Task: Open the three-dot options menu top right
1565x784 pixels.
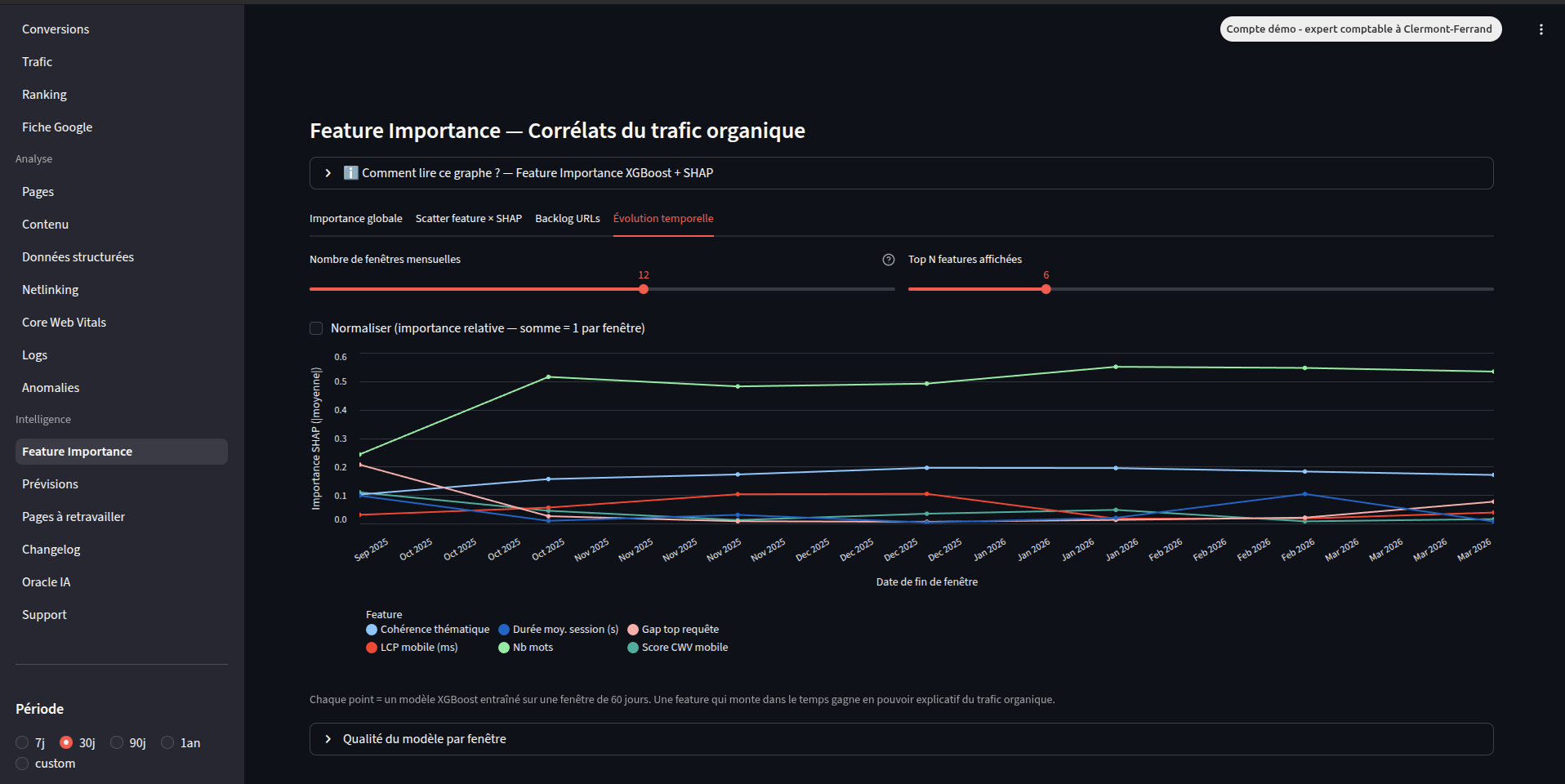Action: (x=1541, y=29)
